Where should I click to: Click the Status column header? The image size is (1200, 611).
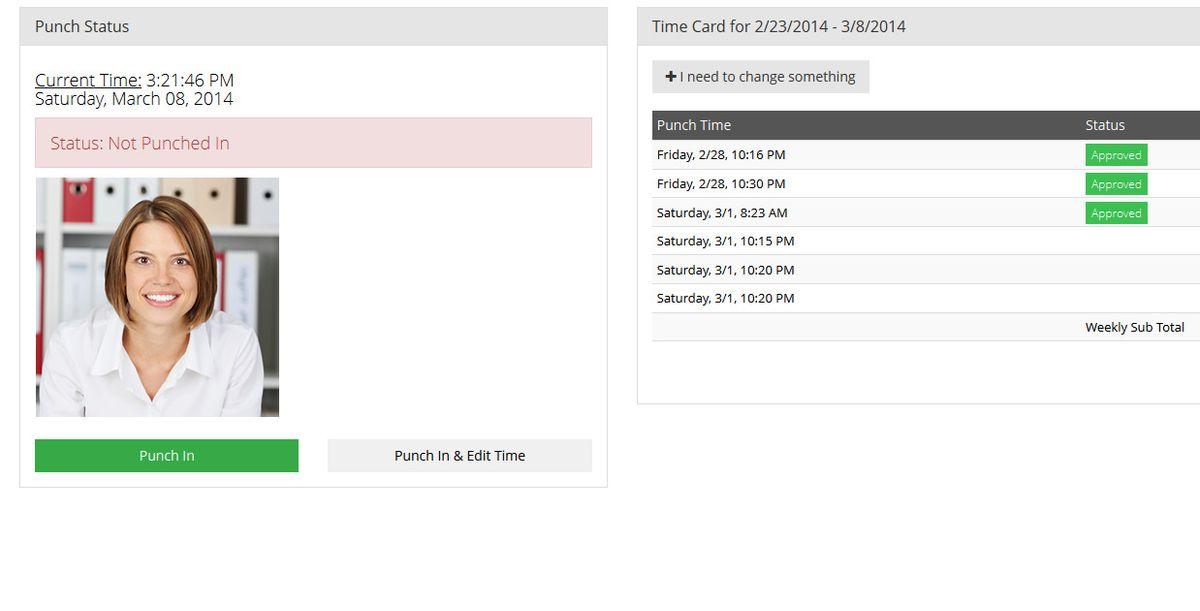[1105, 125]
